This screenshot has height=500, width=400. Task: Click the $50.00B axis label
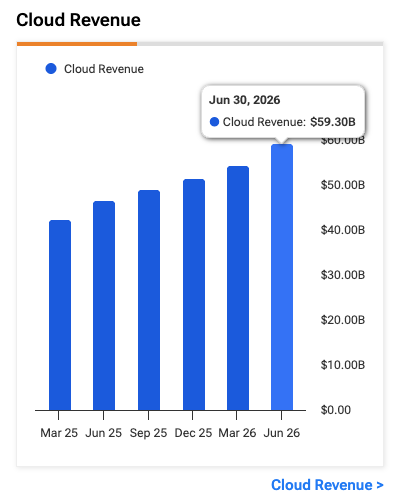(343, 185)
